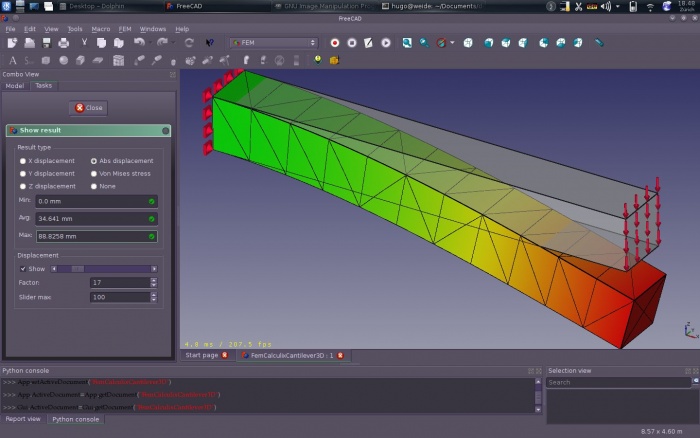Click the stop macro recording icon
Screen dimensions: 700x438
click(352, 43)
